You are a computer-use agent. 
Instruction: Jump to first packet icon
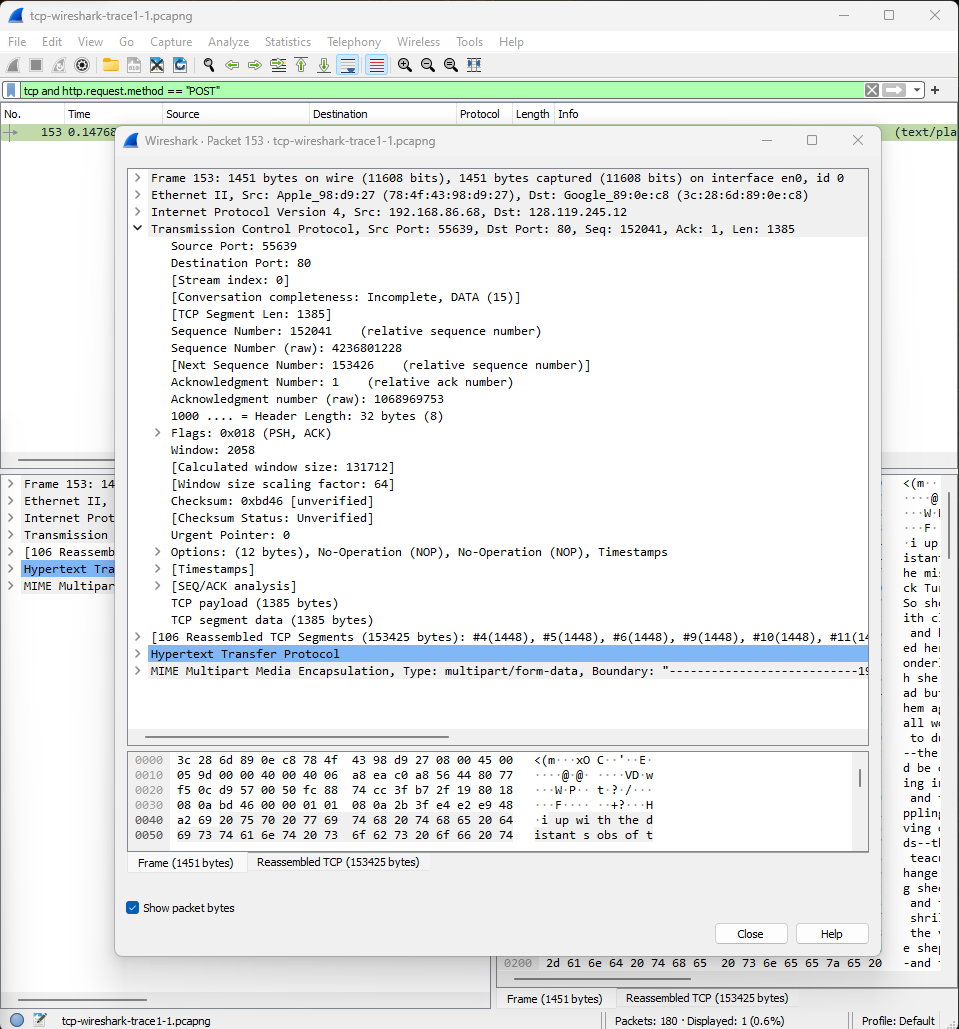coord(301,65)
